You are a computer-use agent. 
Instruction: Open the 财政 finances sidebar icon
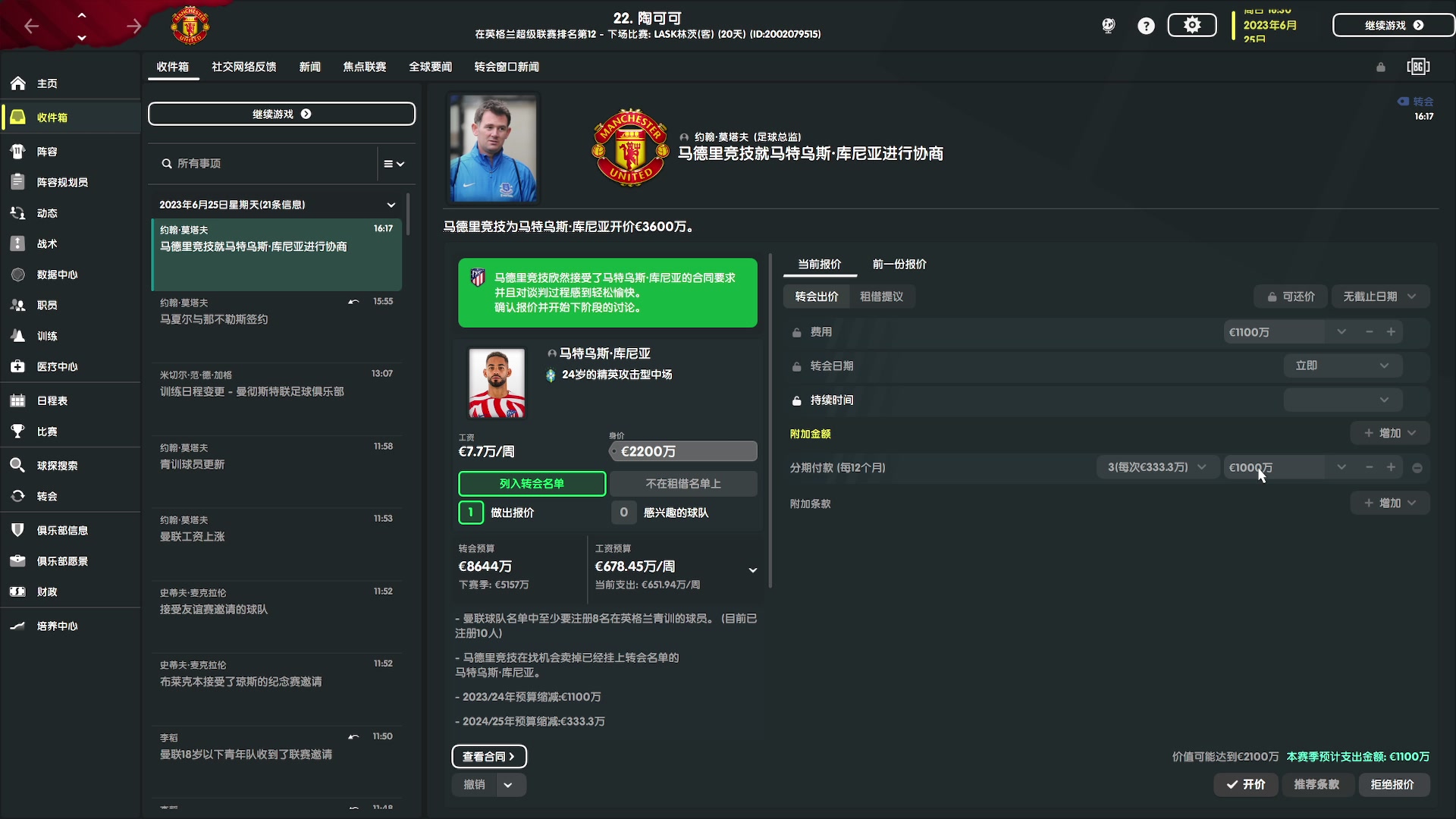point(18,591)
